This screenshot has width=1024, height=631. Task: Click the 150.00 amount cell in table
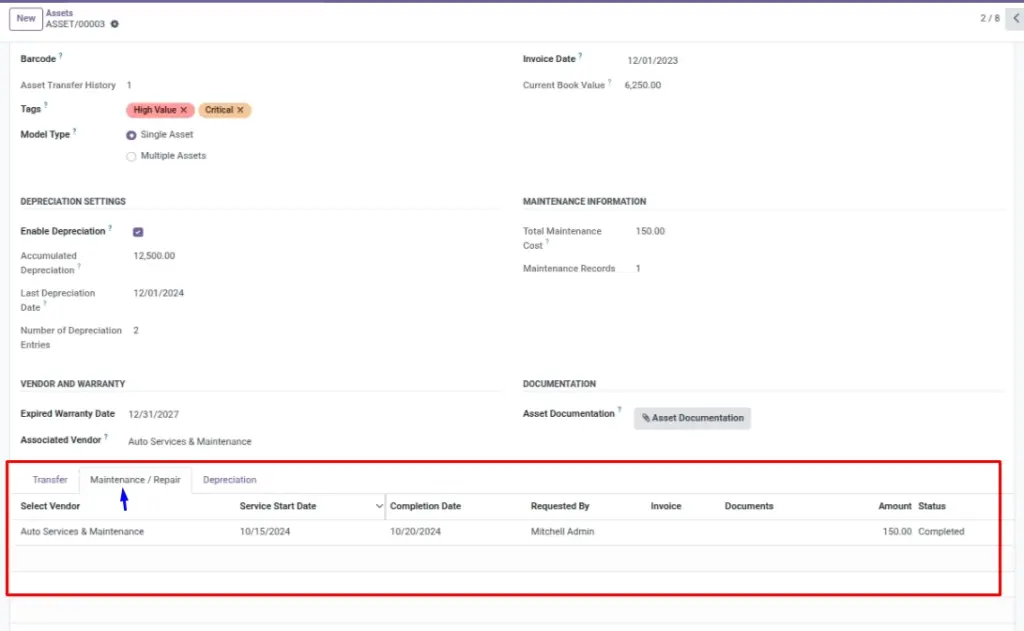pyautogui.click(x=897, y=532)
